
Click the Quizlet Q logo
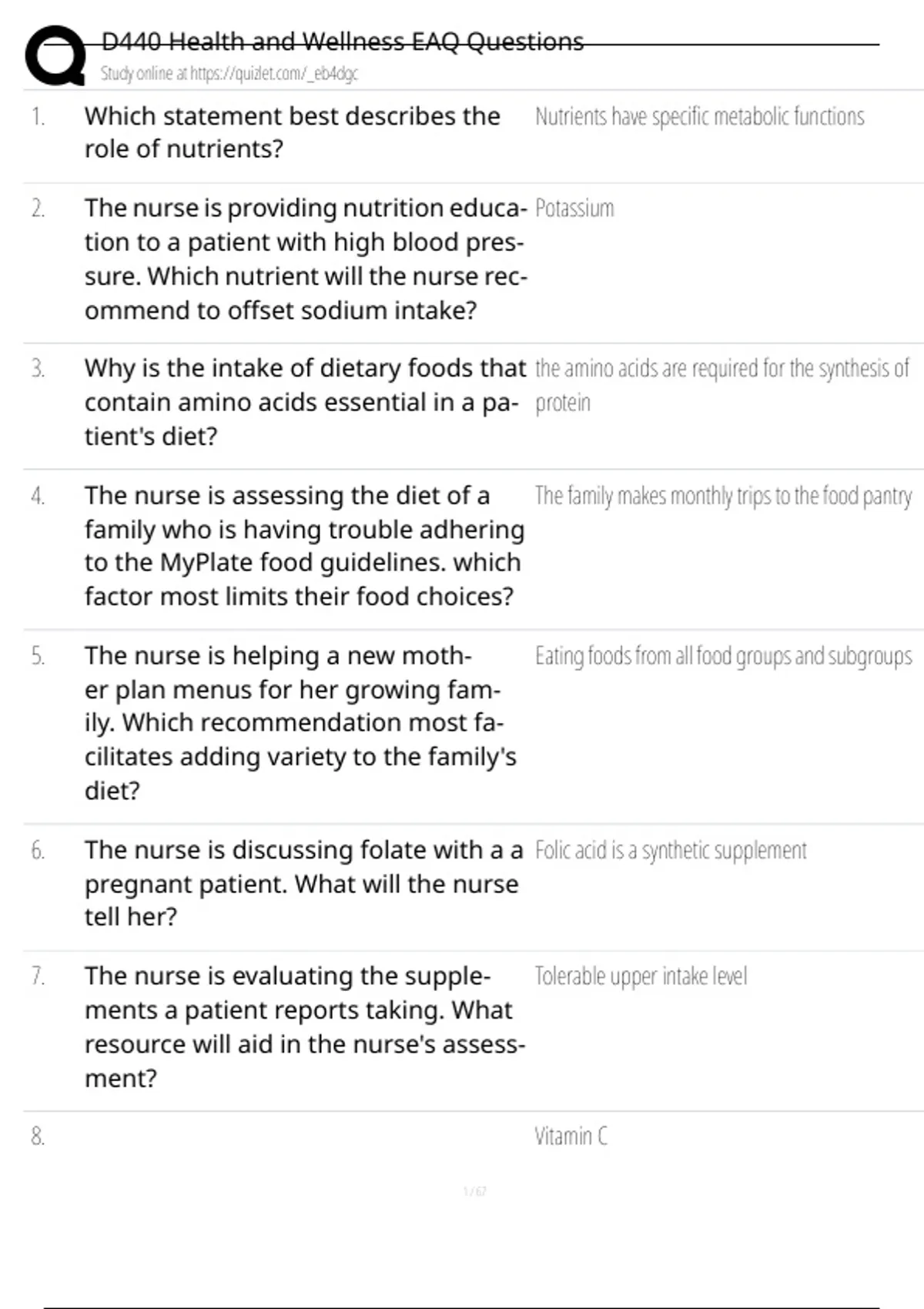(x=55, y=55)
